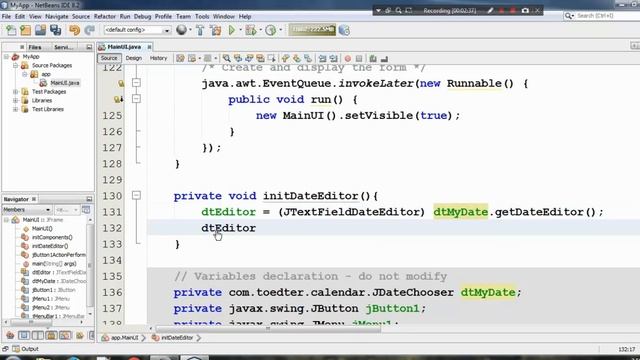
Task: Click the Comment lines icon
Action: pos(373,58)
